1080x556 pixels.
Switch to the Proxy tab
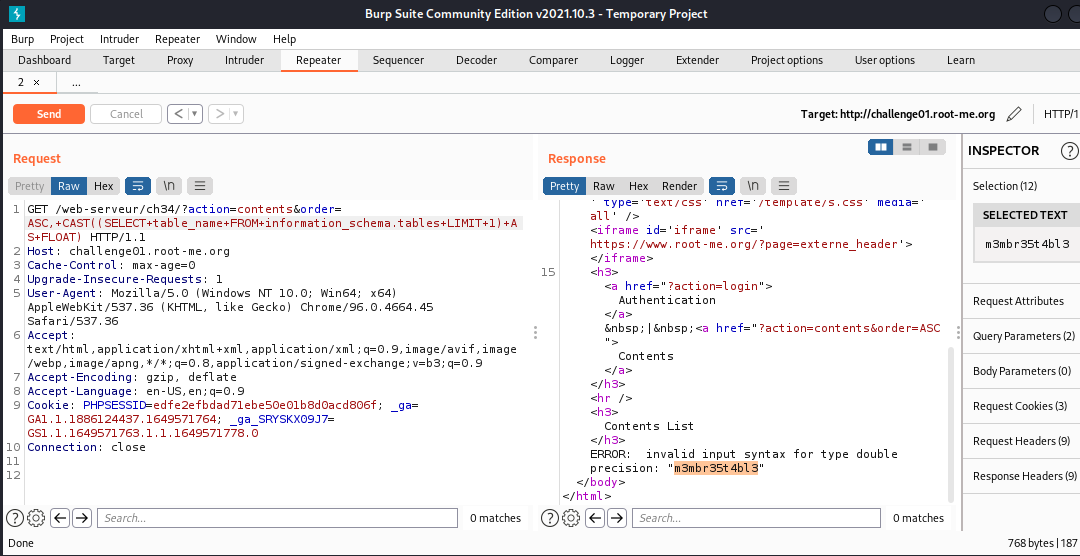click(180, 60)
